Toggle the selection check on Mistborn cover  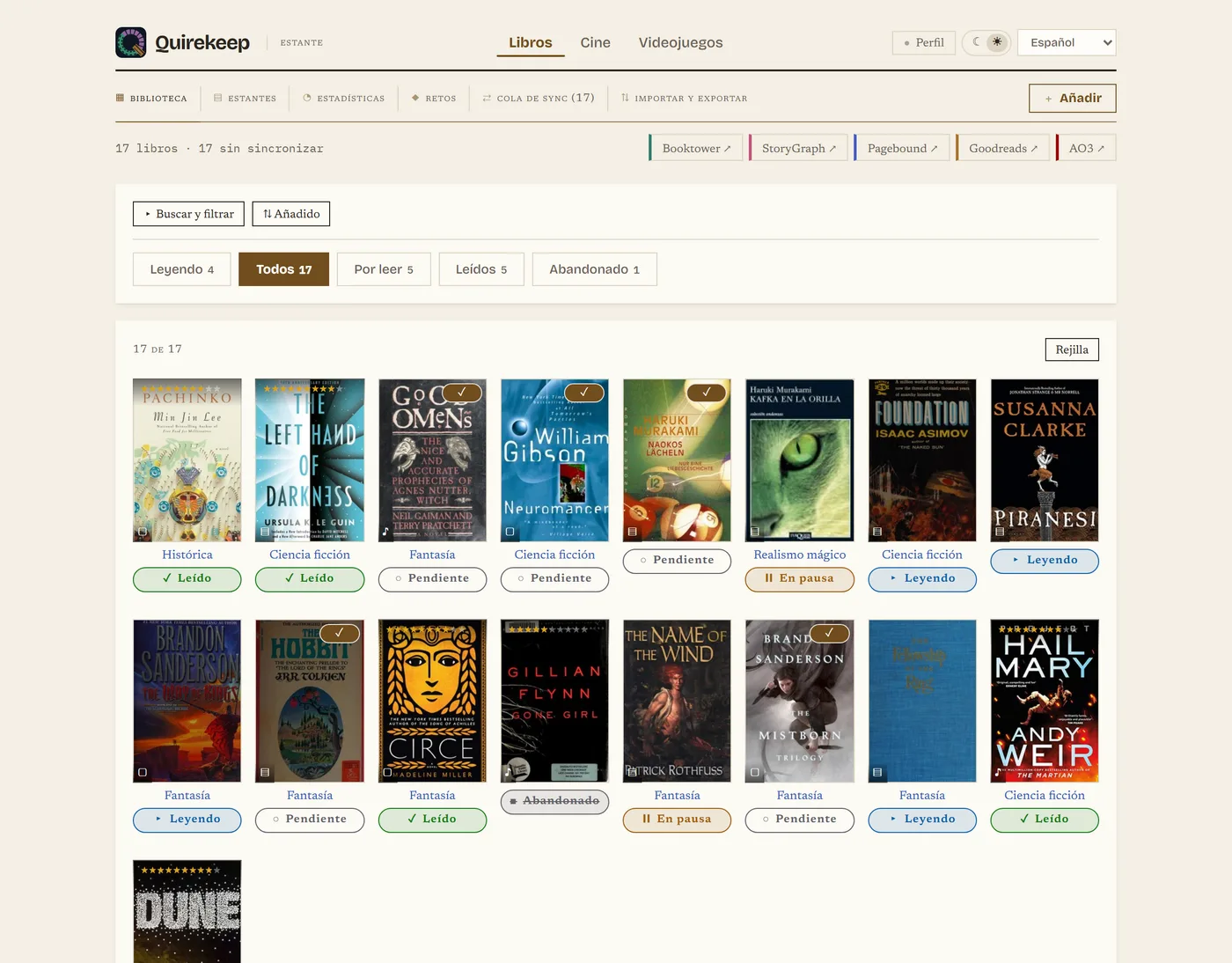click(829, 633)
